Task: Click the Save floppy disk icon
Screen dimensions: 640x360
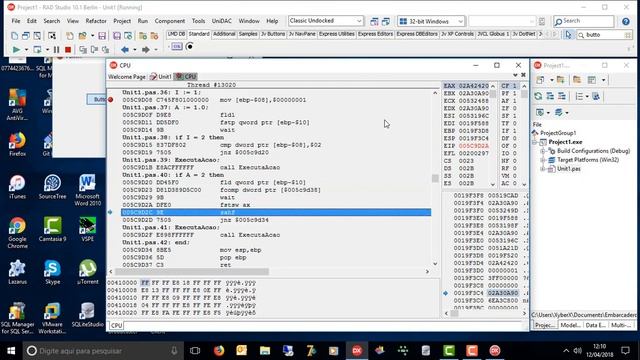Action: click(x=102, y=36)
